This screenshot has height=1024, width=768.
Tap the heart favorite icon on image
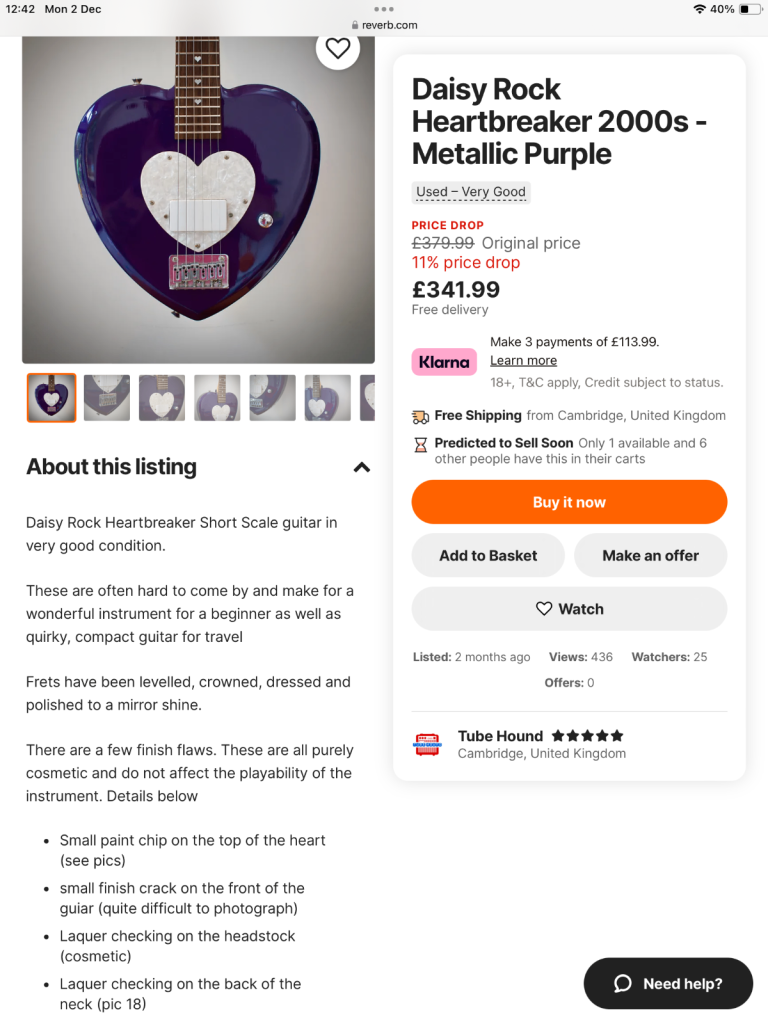click(338, 48)
